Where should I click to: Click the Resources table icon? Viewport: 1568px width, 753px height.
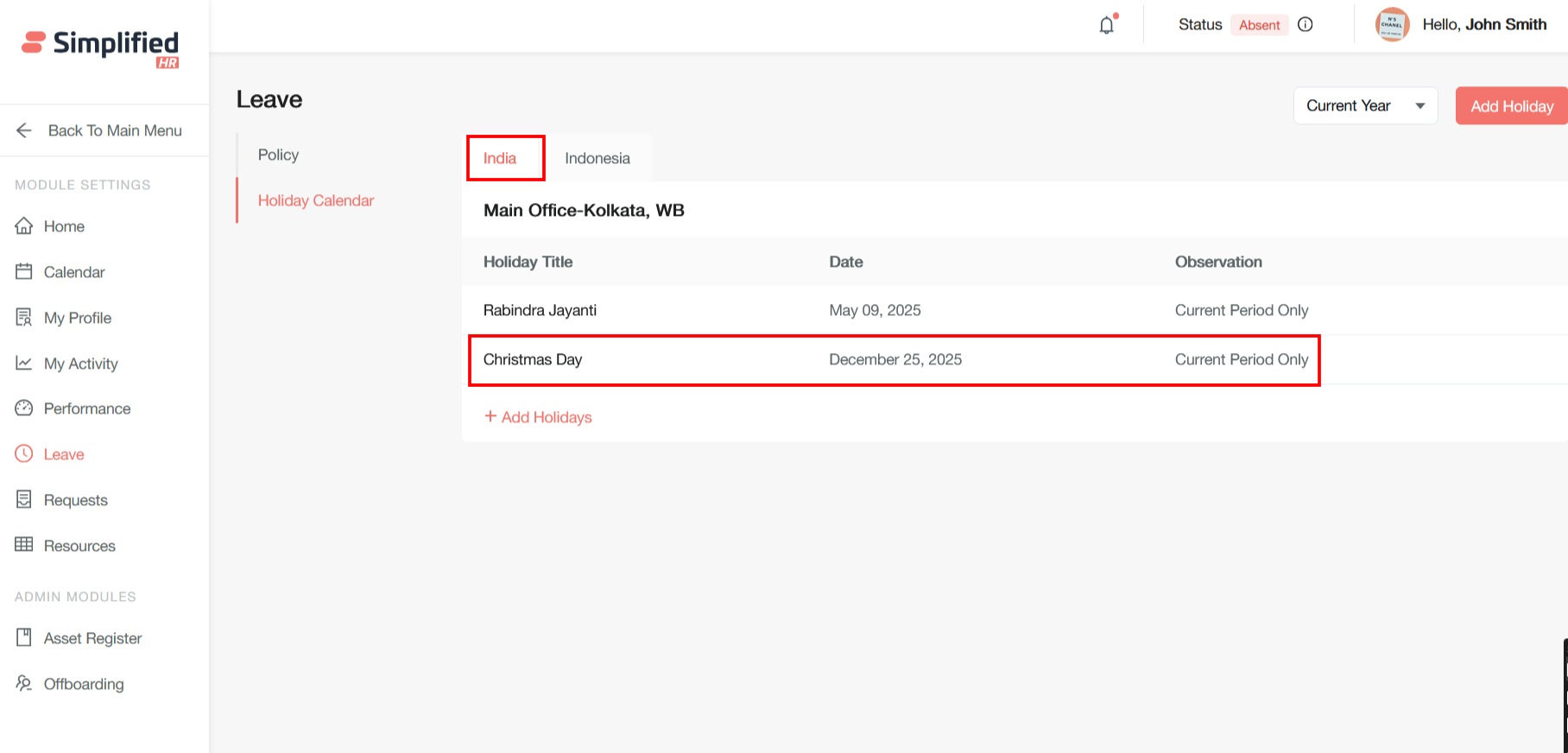click(x=24, y=545)
